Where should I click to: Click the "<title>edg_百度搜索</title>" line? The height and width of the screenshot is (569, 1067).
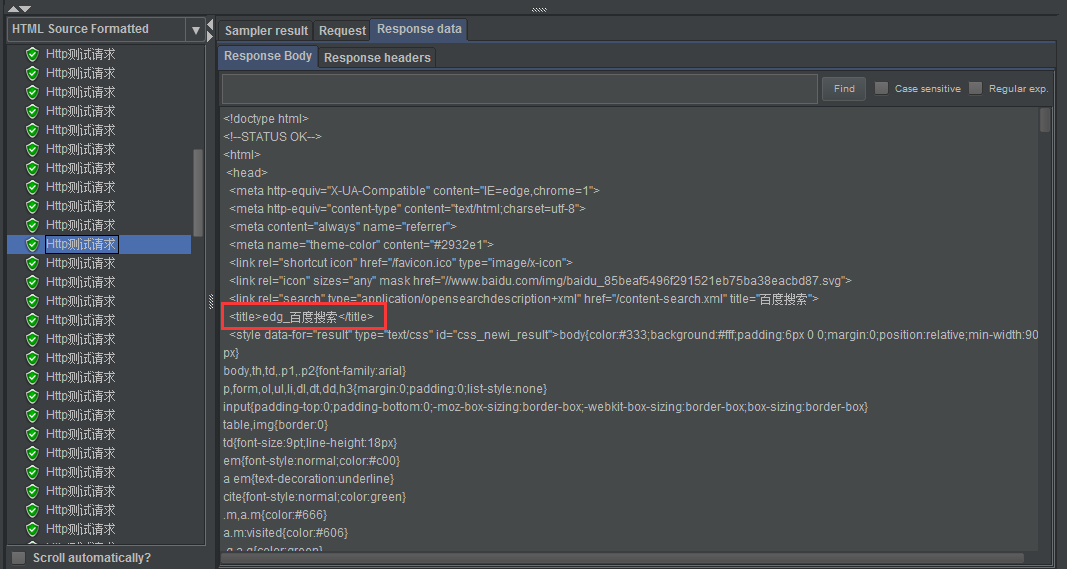pyautogui.click(x=301, y=316)
